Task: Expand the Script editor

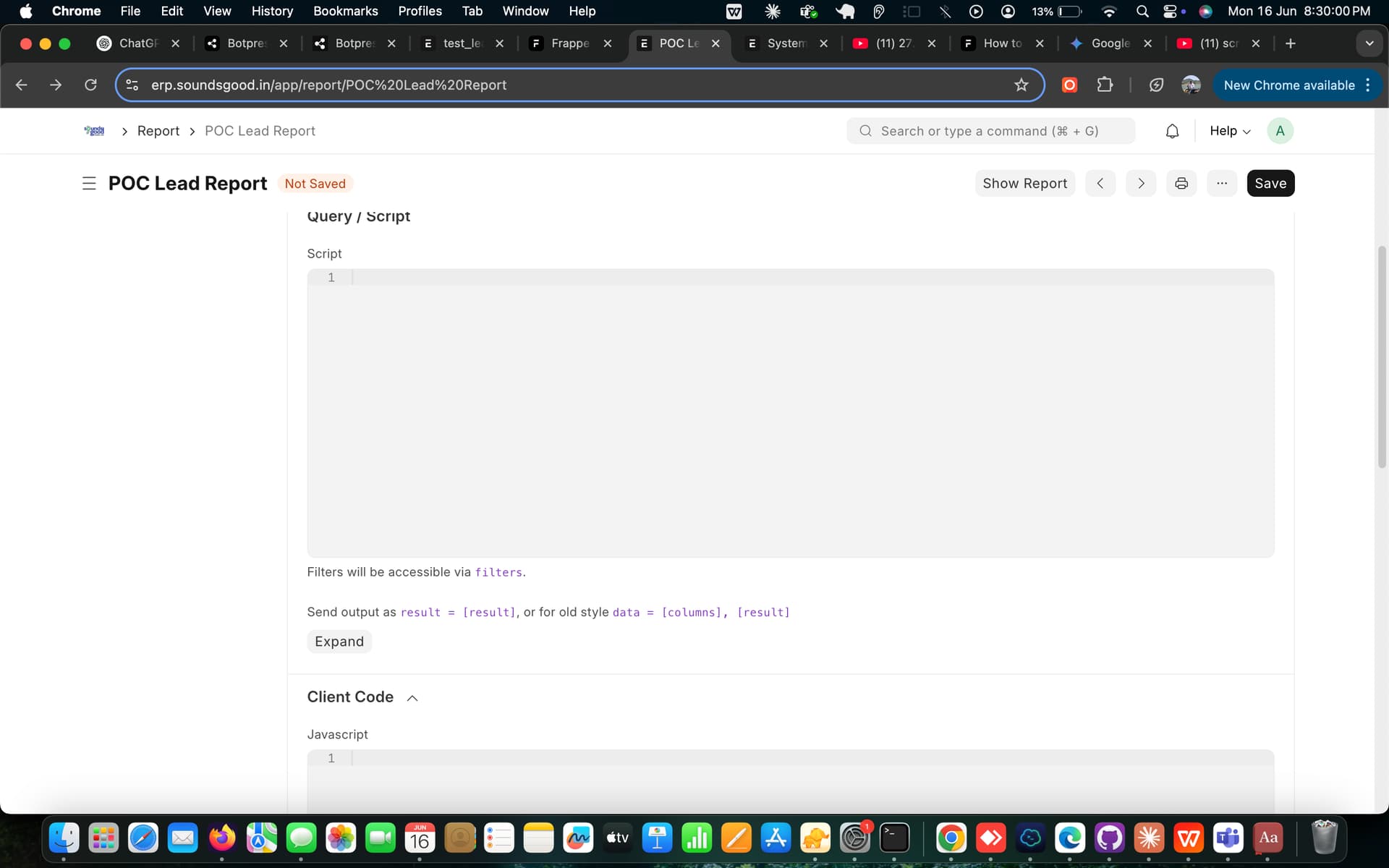Action: [x=339, y=642]
